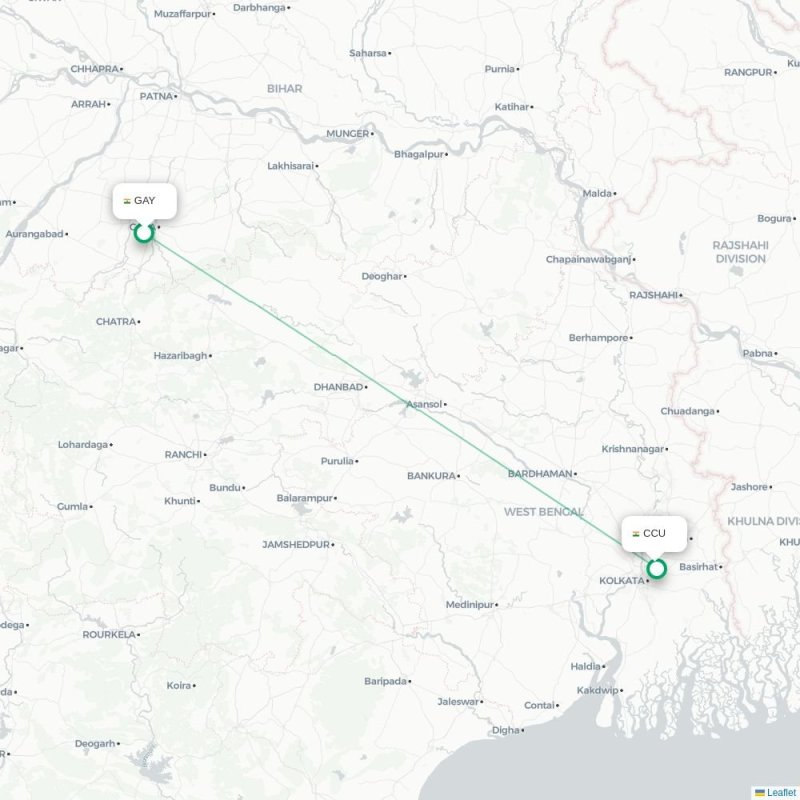Click the Indian flag in GAY popup
800x800 pixels.
(127, 201)
